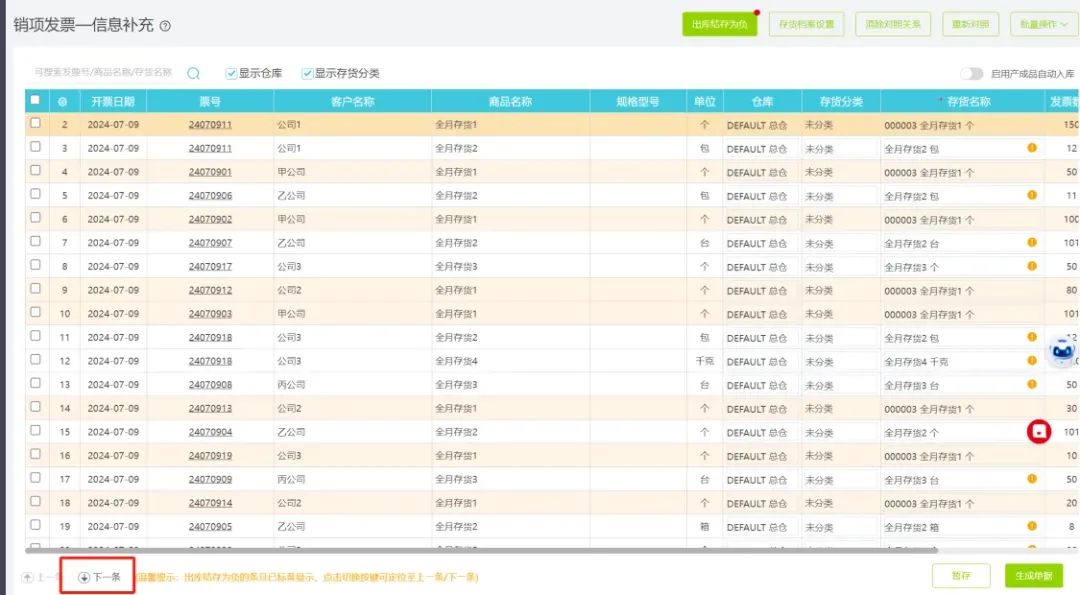This screenshot has height=595, width=1080.
Task: Click warning icon beside 全月存货4 千克
Action: tap(1031, 361)
